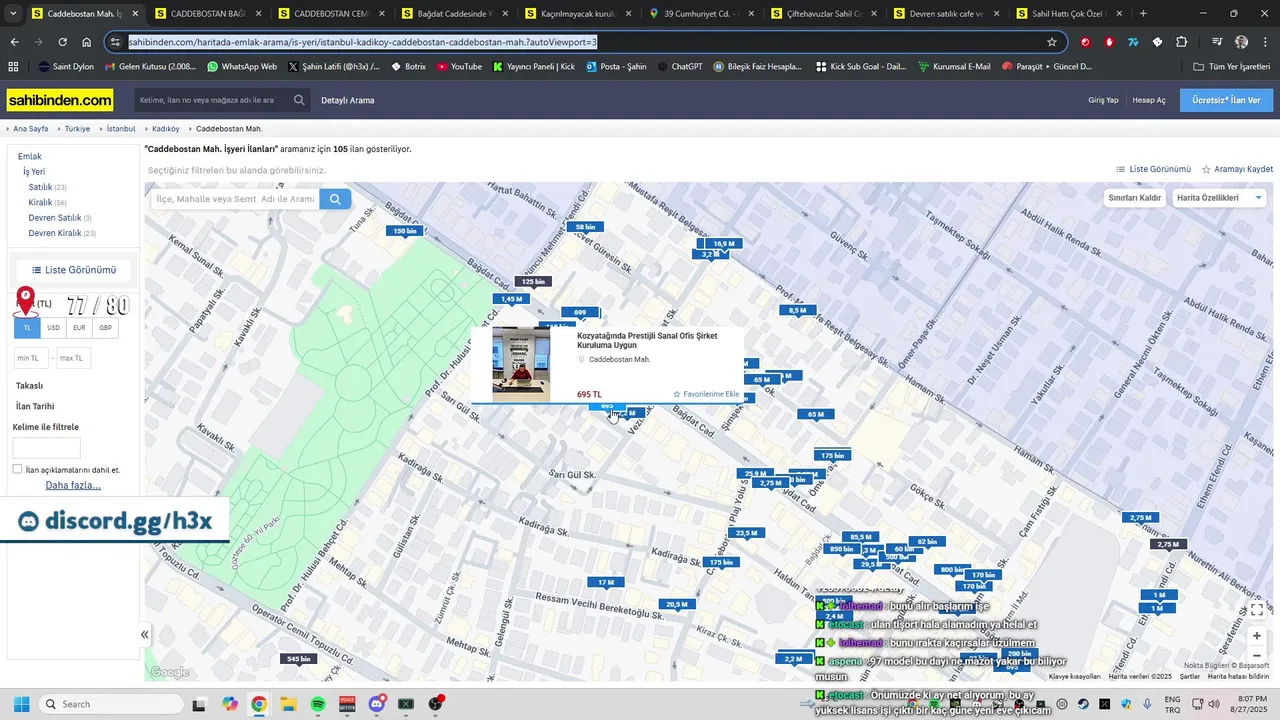Click Sınırları Kaldır button
Screen dimensions: 1280x720
pos(1135,198)
